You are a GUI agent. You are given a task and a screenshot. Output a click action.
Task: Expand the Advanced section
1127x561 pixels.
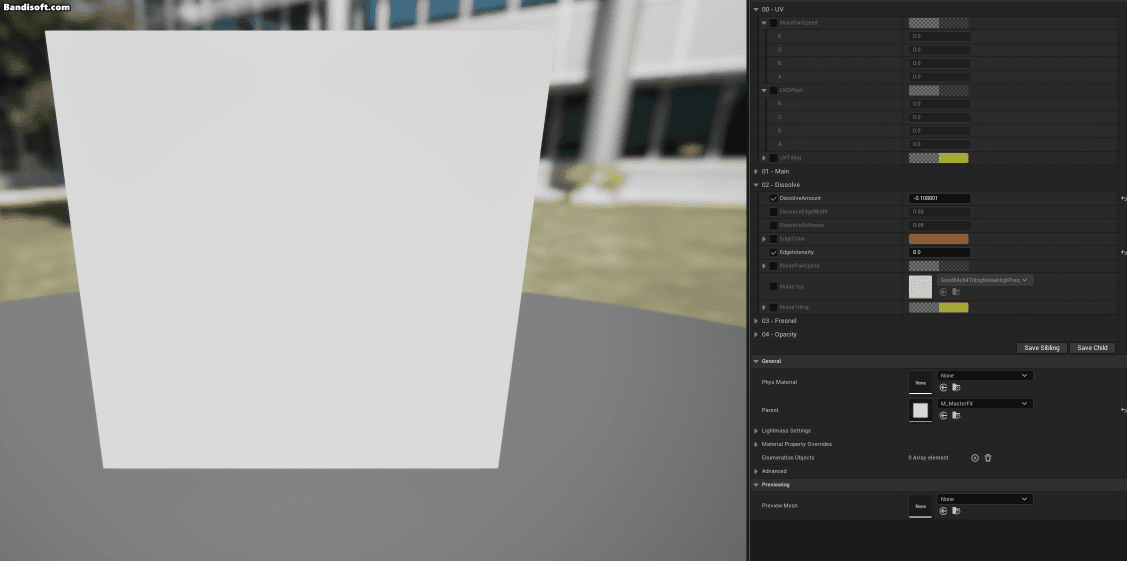coord(755,471)
